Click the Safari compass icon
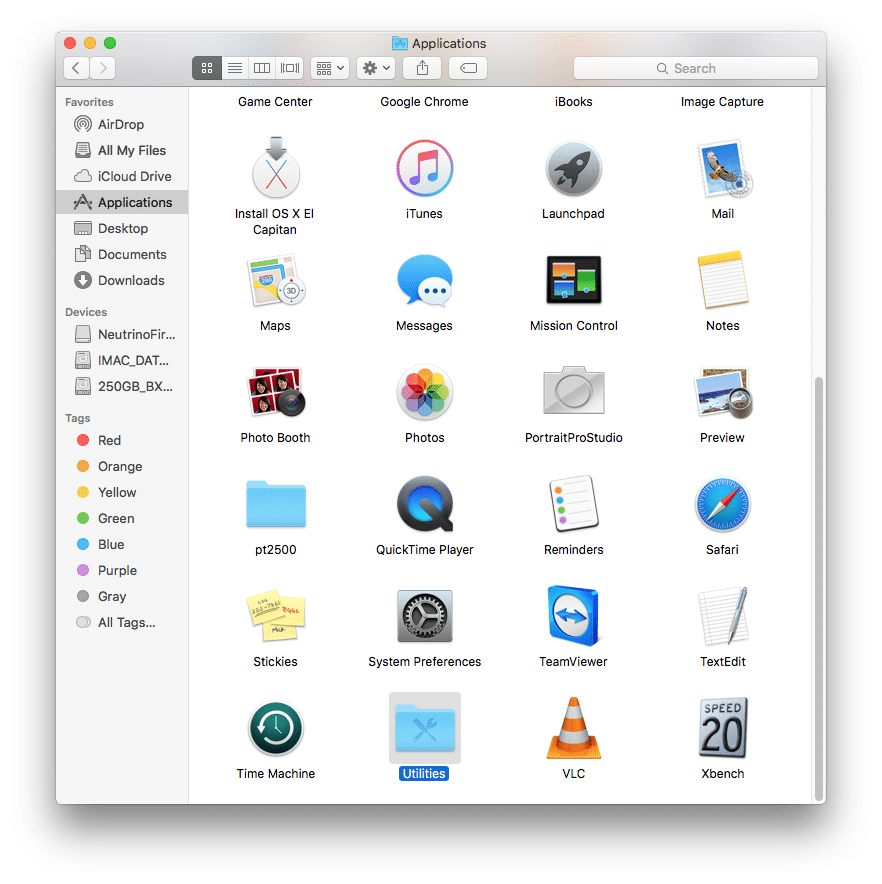Viewport: 882px width, 884px height. pyautogui.click(x=722, y=505)
